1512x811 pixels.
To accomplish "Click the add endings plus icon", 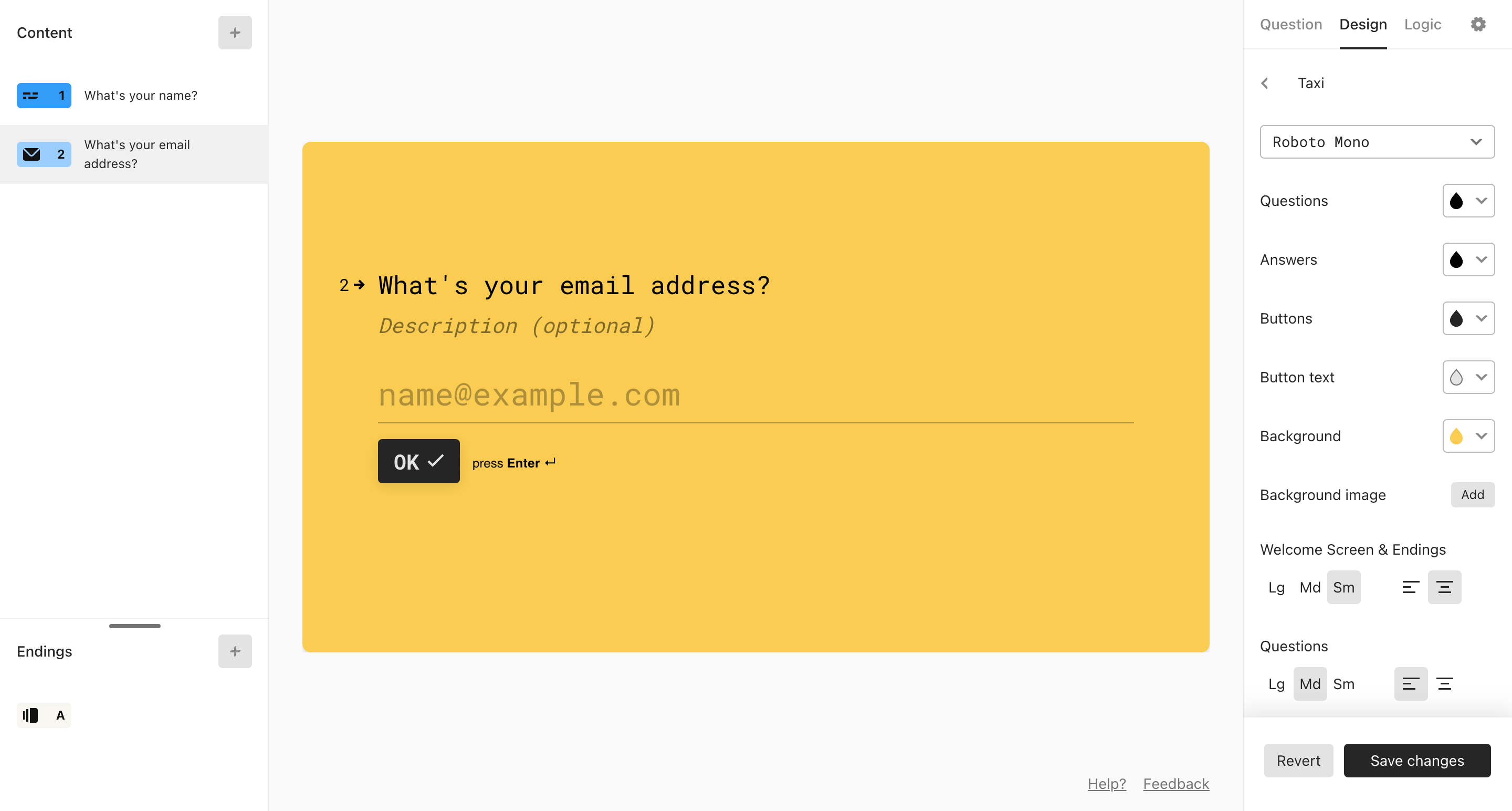I will click(x=235, y=651).
